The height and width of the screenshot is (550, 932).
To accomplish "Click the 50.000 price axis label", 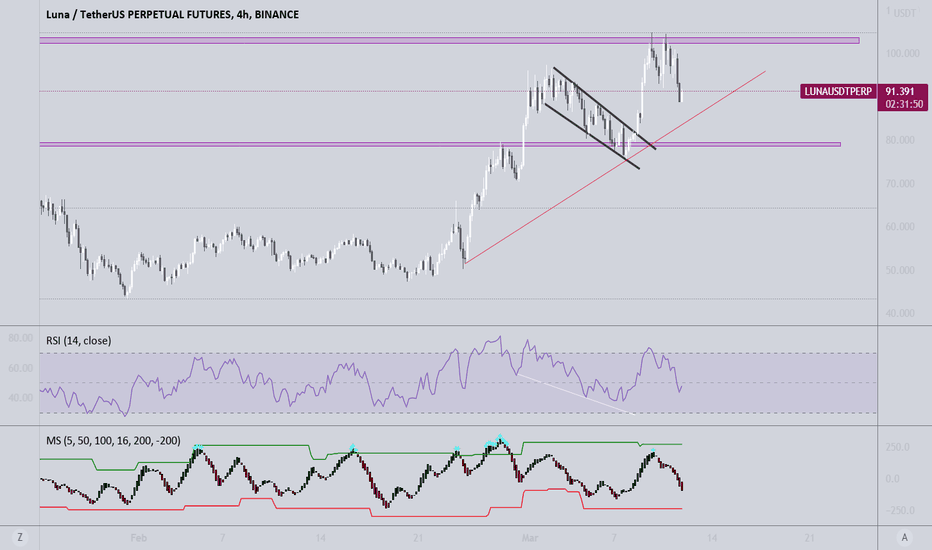I will click(x=900, y=270).
